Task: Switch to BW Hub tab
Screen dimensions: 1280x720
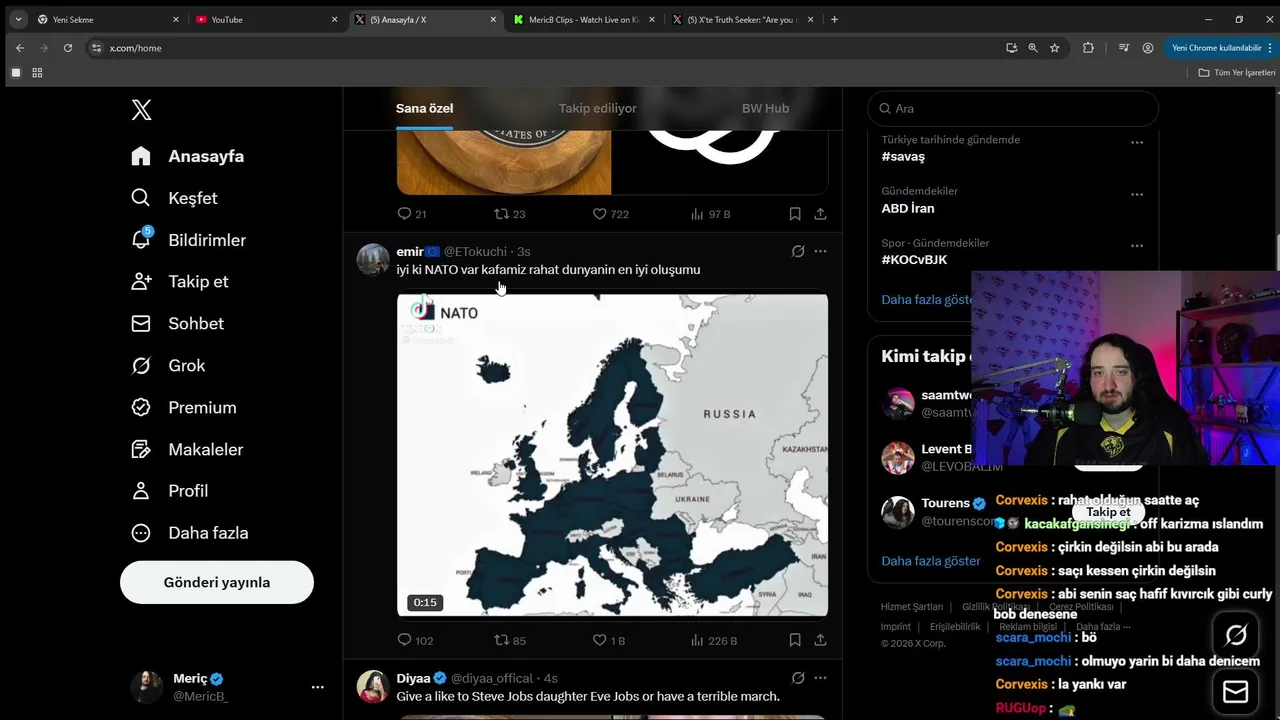Action: tap(765, 108)
